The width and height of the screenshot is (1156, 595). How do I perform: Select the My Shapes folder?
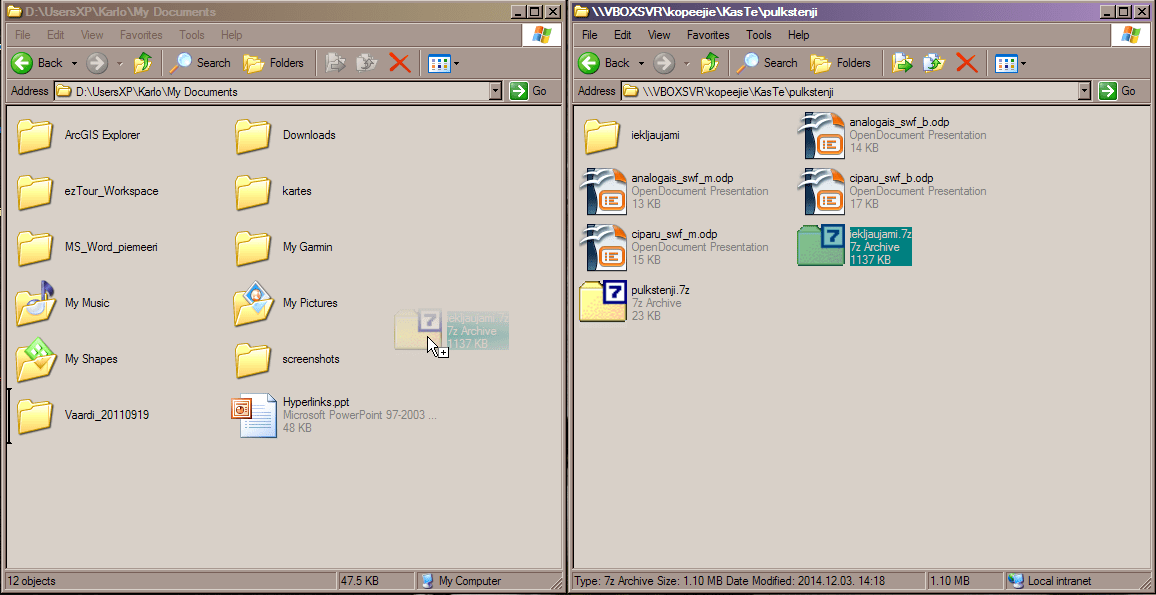pos(66,359)
